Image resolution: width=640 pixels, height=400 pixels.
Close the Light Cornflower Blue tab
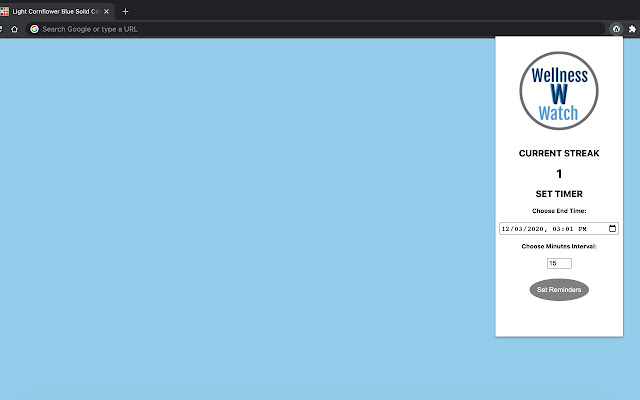point(107,11)
